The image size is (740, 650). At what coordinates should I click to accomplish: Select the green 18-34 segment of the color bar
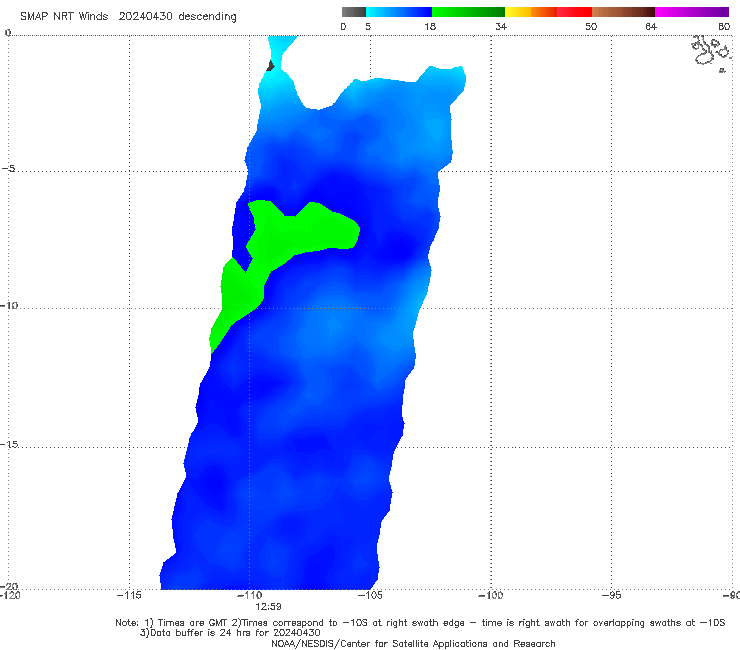[x=468, y=12]
